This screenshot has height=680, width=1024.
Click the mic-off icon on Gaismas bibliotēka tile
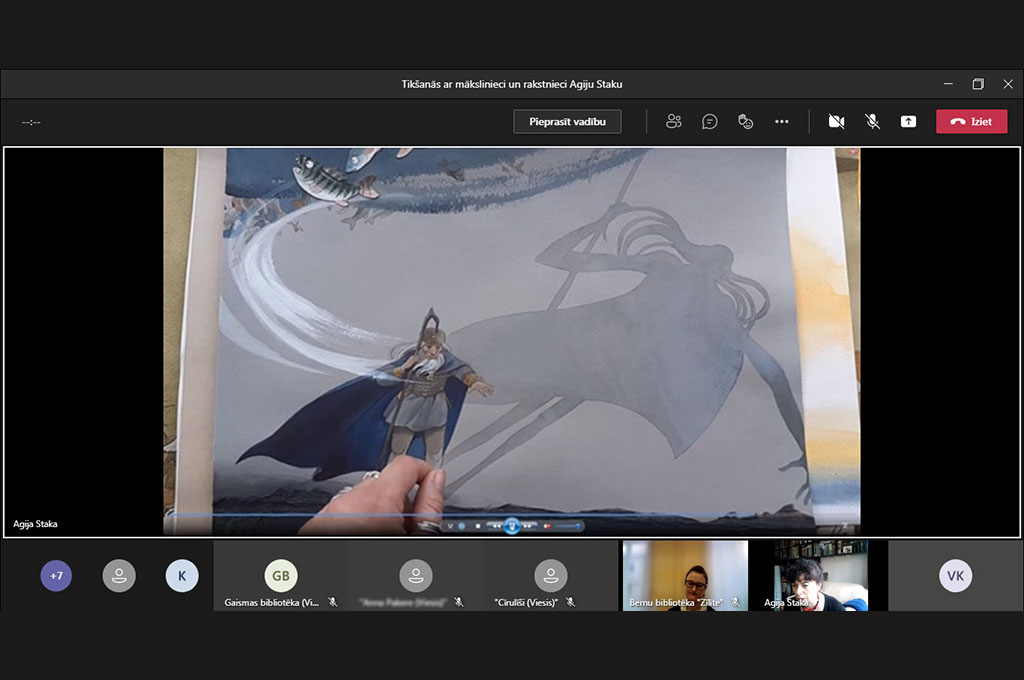333,602
